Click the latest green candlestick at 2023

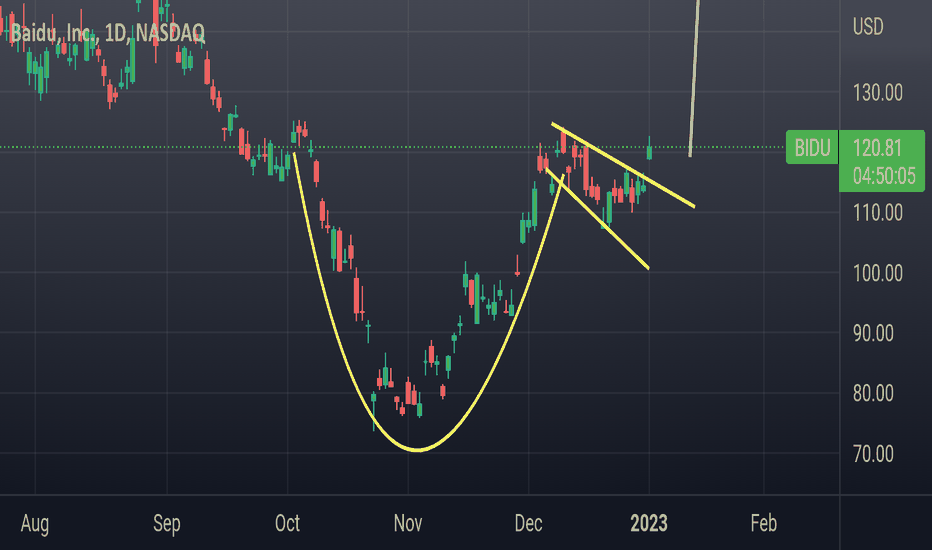[x=649, y=152]
